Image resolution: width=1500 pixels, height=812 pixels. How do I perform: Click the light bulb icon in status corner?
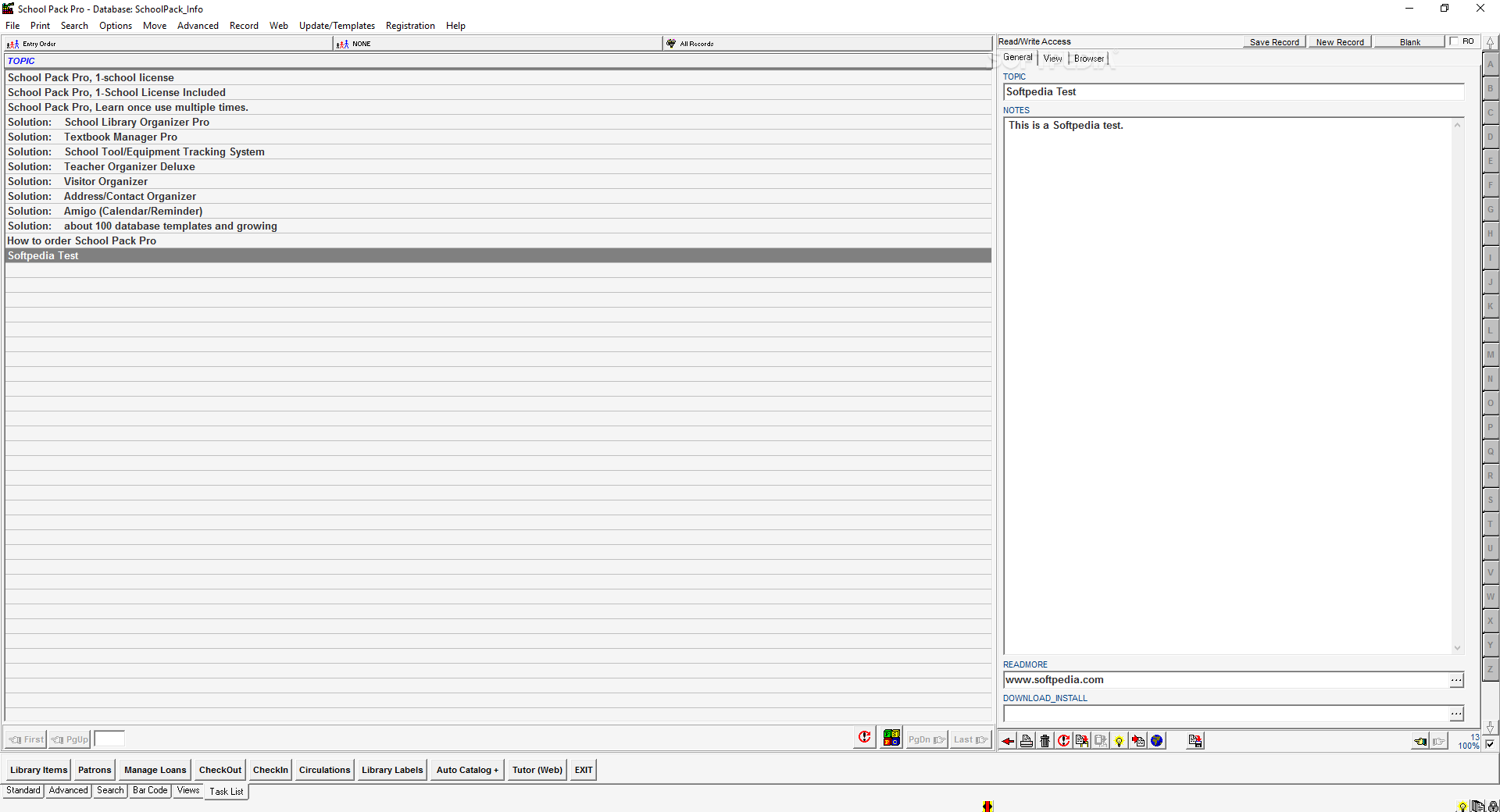point(1462,807)
